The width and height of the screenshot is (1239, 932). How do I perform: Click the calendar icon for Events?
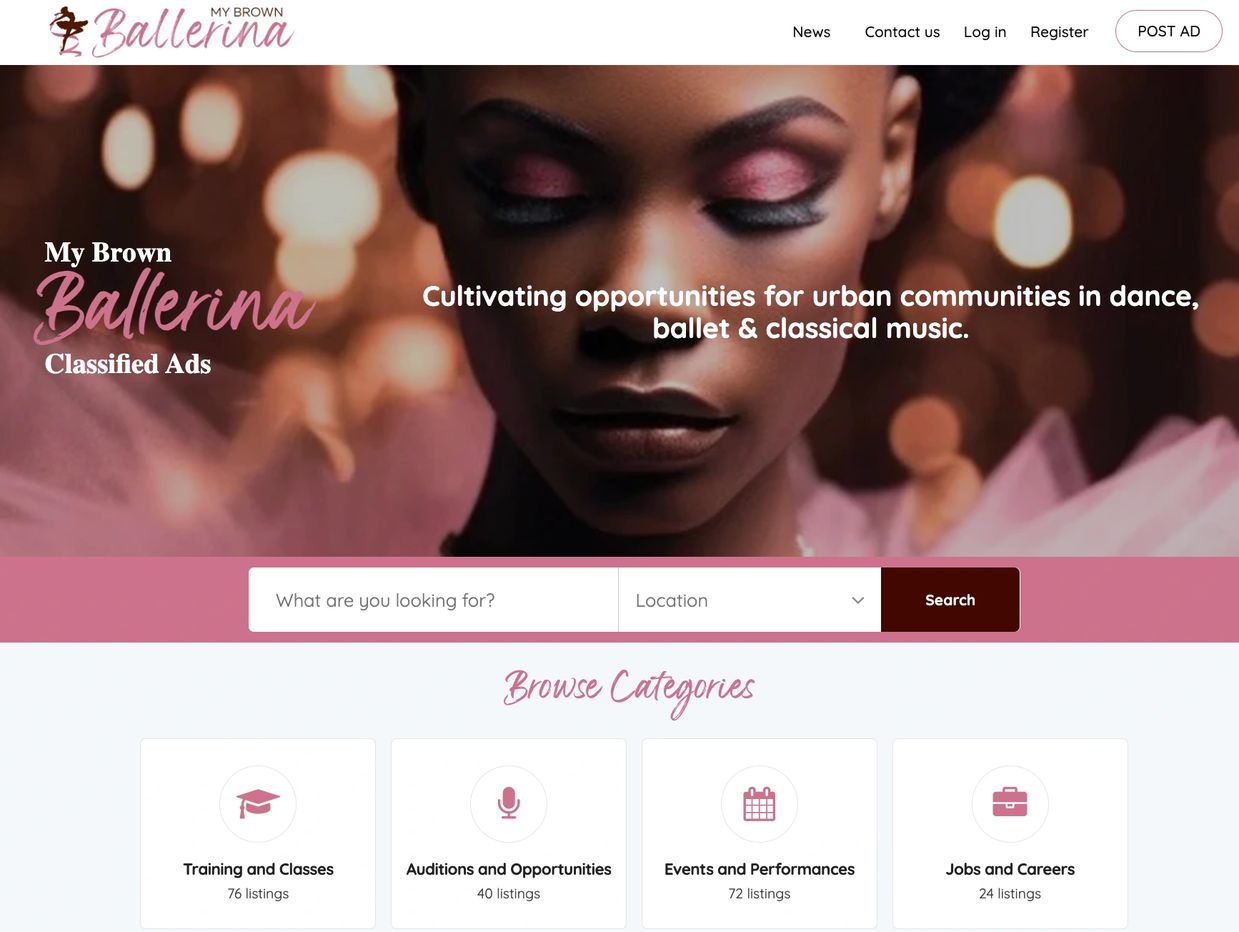point(760,803)
